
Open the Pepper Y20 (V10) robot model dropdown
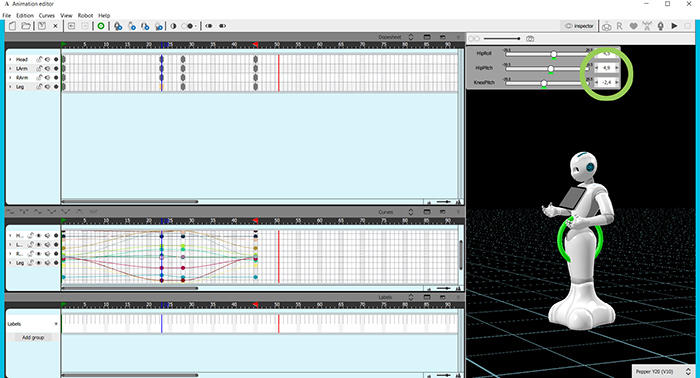[x=663, y=371]
